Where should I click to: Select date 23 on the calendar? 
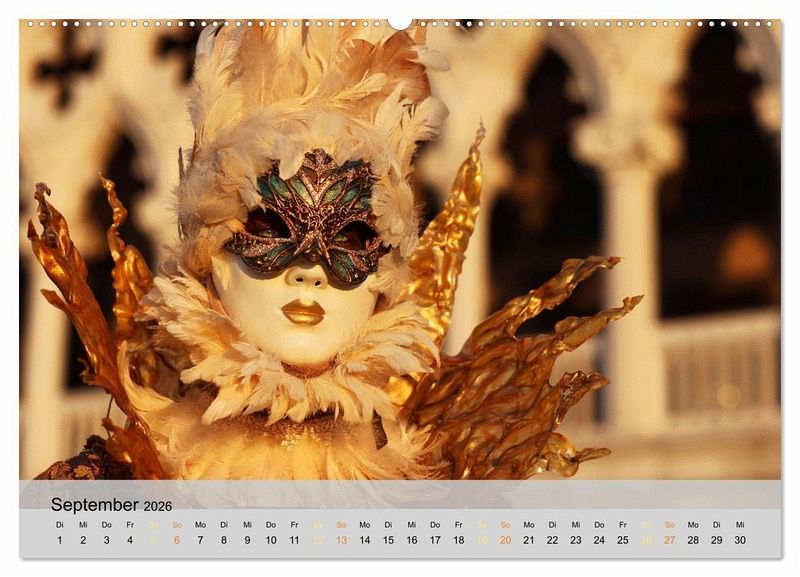[575, 540]
